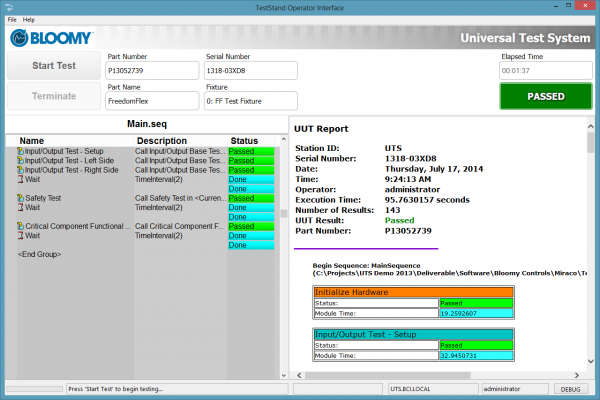
Task: Click the Serial Number input field
Action: (x=251, y=70)
